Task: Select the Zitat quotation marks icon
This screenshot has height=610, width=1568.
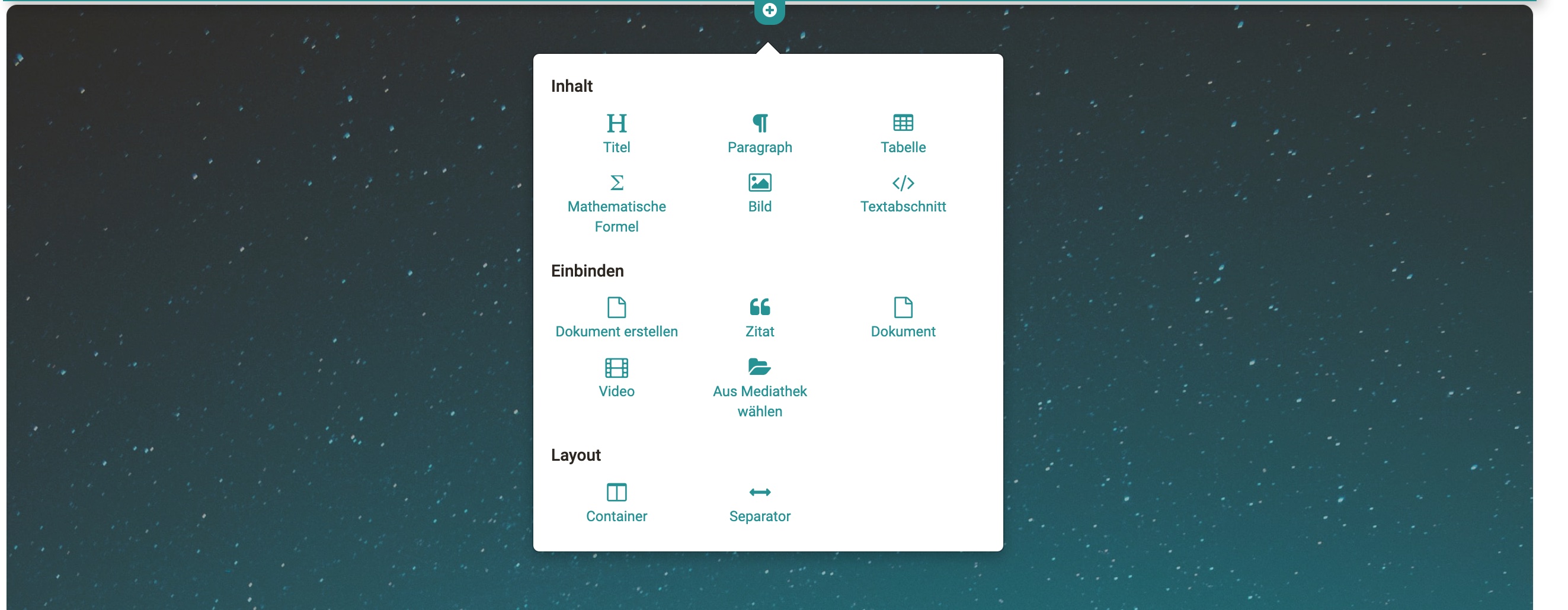Action: pos(759,307)
